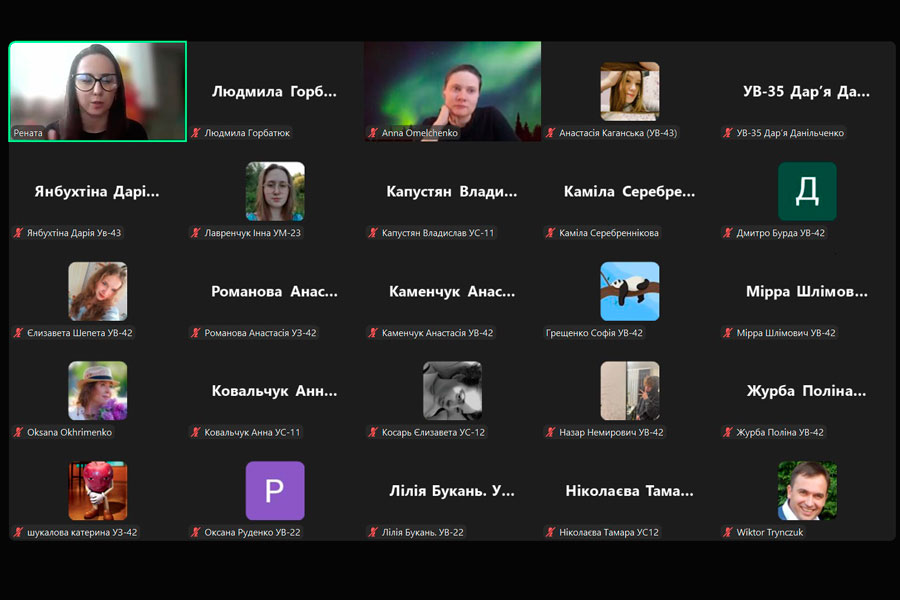Click the panda avatar of Грещенко Софія

[629, 291]
